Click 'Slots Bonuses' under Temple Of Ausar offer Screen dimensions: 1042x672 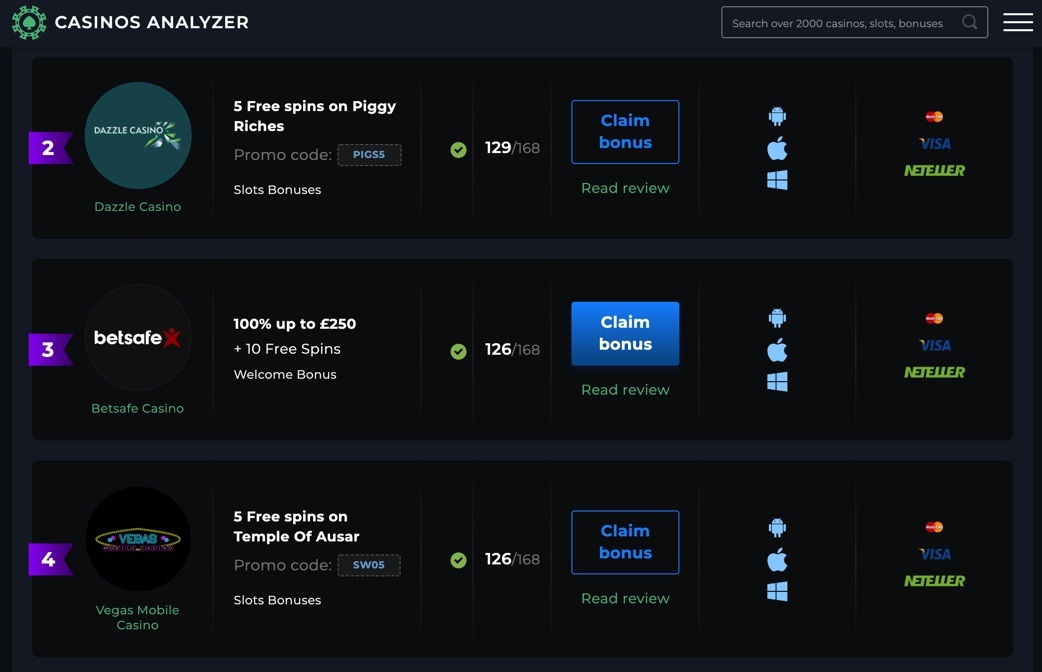(277, 600)
